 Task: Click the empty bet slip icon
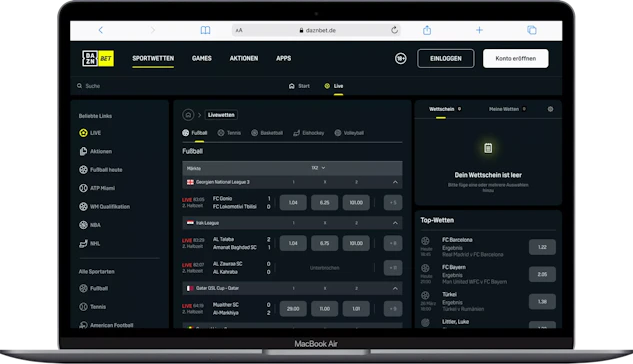(488, 148)
